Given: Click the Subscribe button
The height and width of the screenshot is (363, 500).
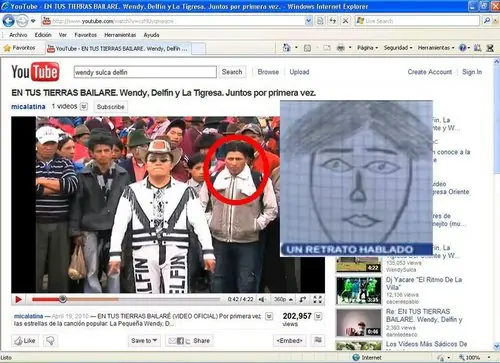Looking at the screenshot, I should tap(110, 107).
